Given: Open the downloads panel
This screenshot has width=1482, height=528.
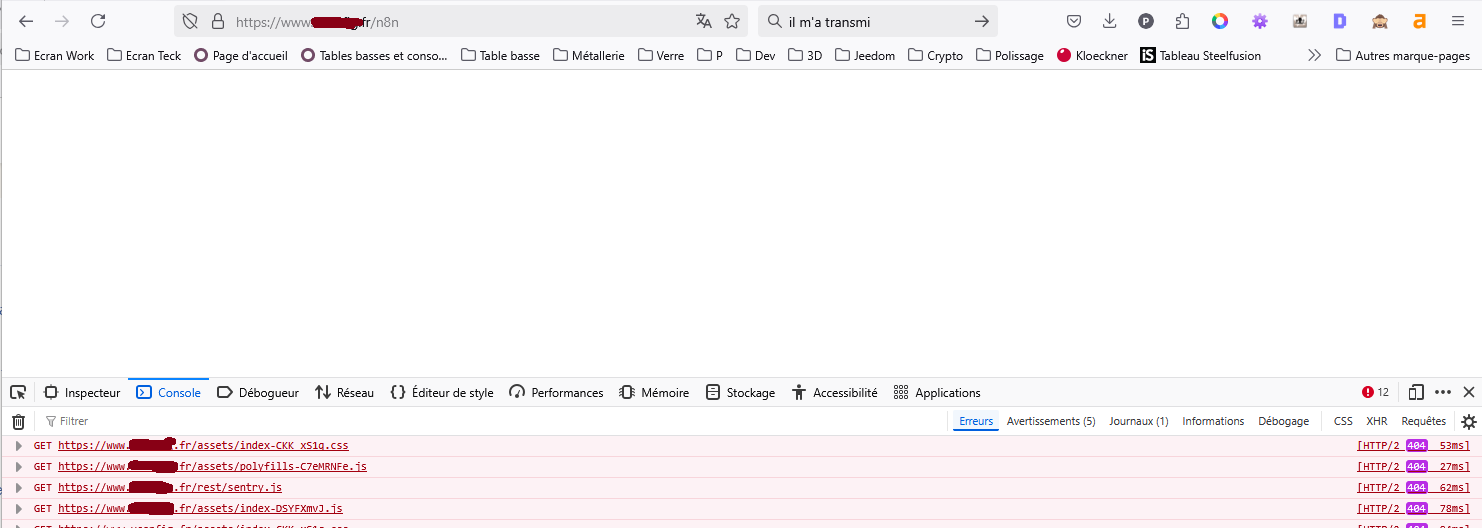Looking at the screenshot, I should point(1110,21).
